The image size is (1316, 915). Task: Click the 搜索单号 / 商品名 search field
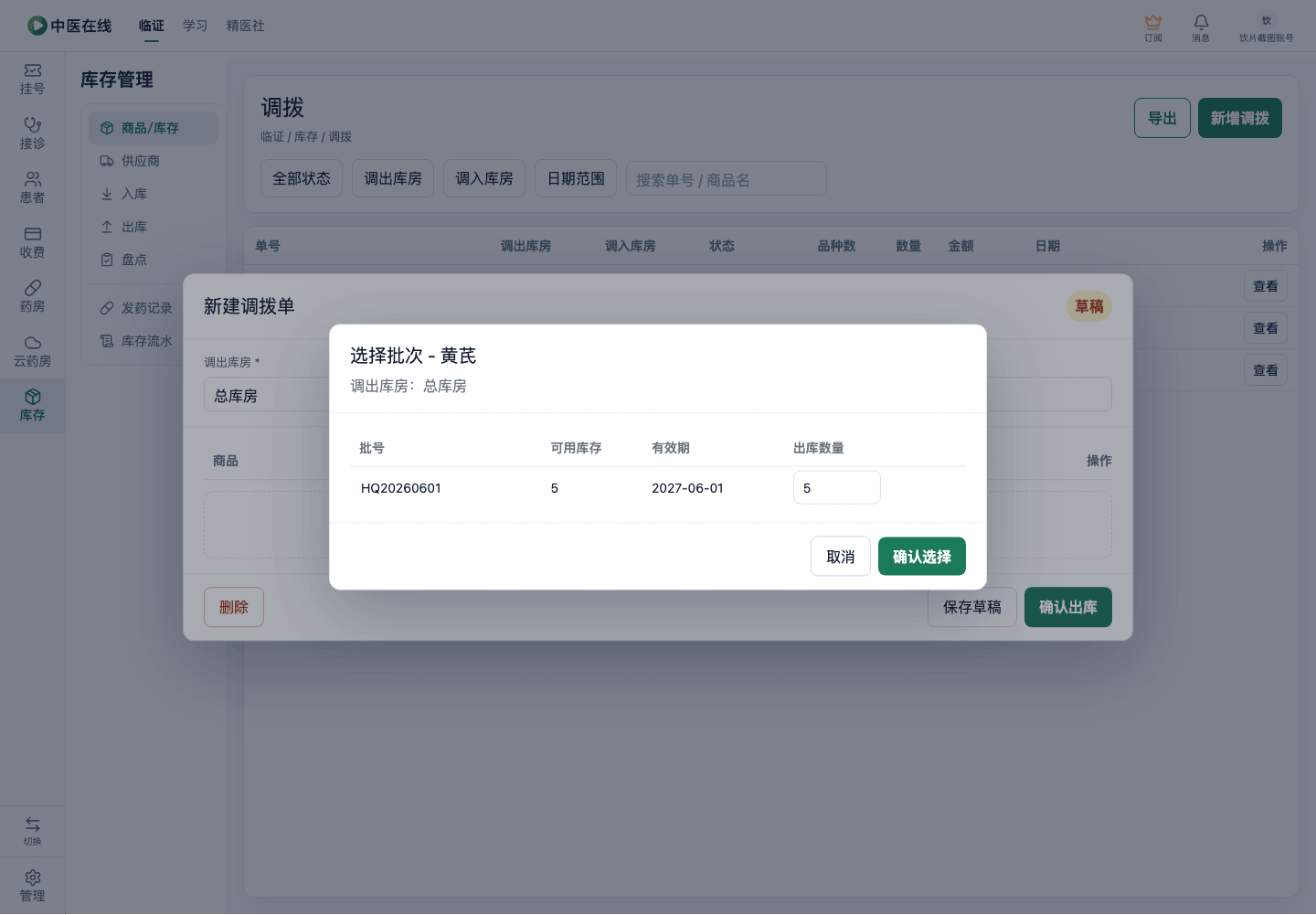pyautogui.click(x=727, y=179)
